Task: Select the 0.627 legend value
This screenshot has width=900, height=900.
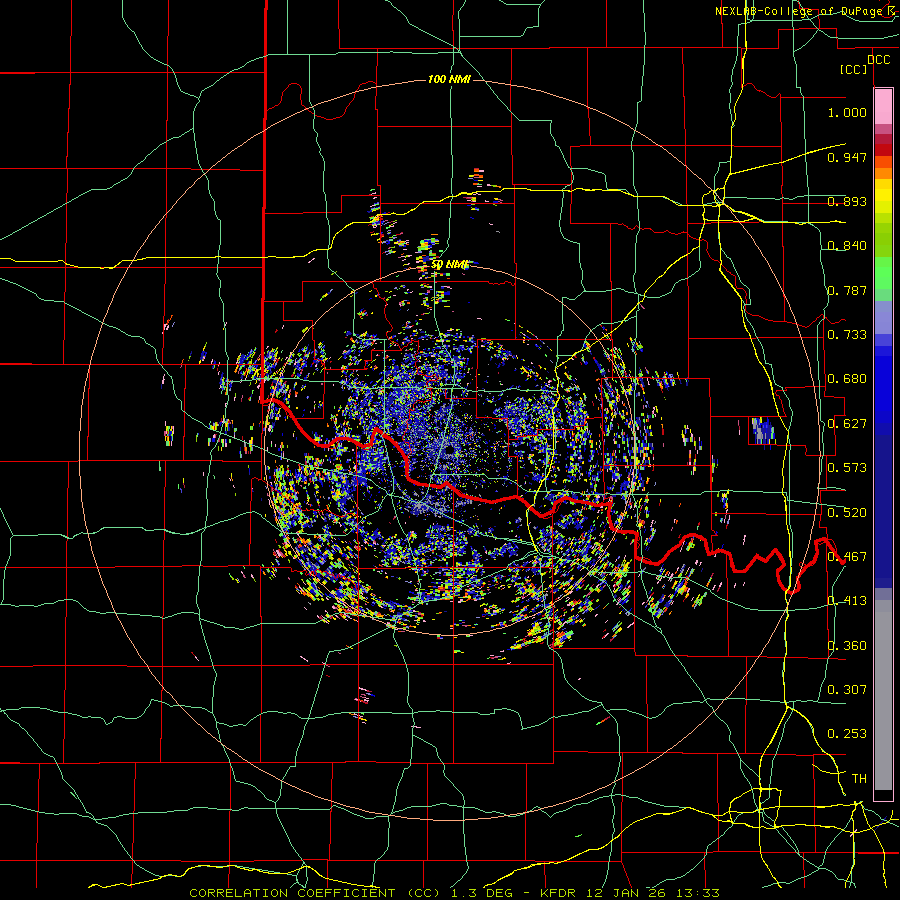Action: [x=847, y=424]
